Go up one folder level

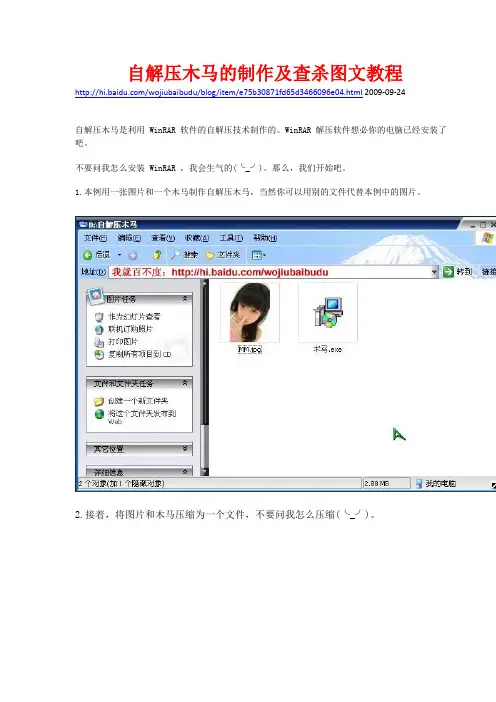(157, 255)
